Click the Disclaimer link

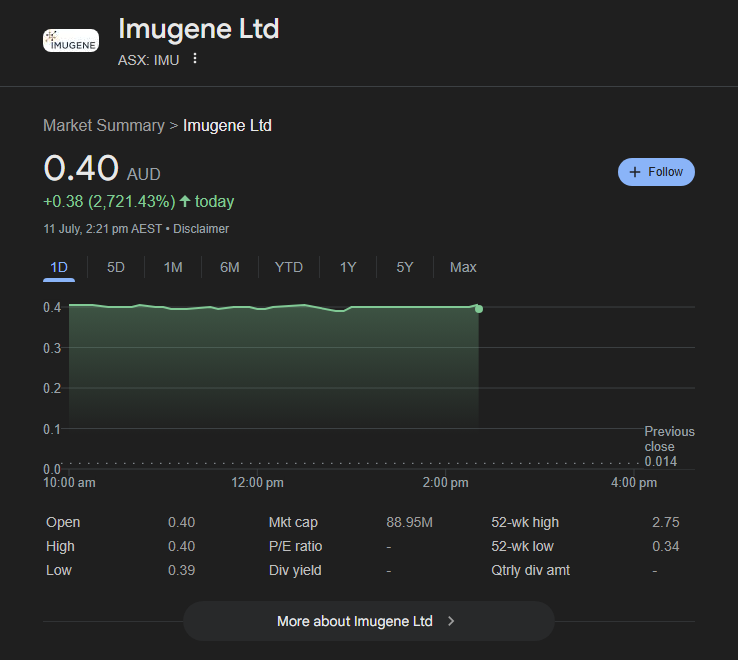(201, 229)
